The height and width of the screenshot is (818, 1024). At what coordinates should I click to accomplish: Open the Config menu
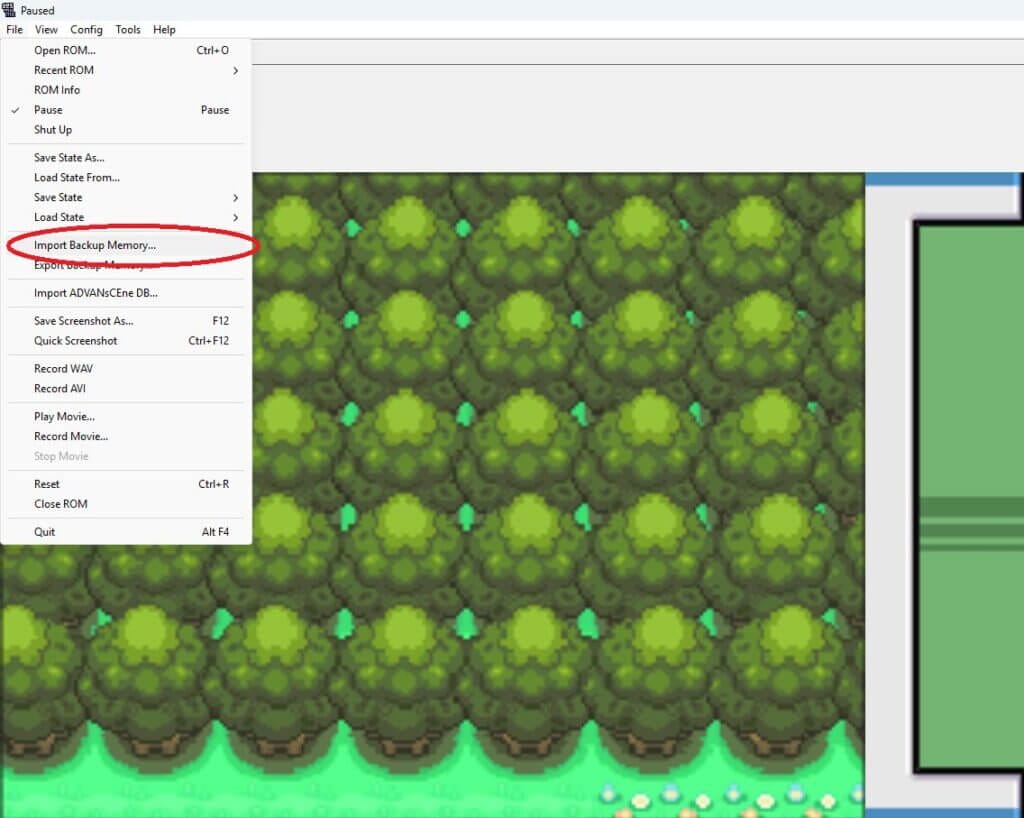[86, 29]
